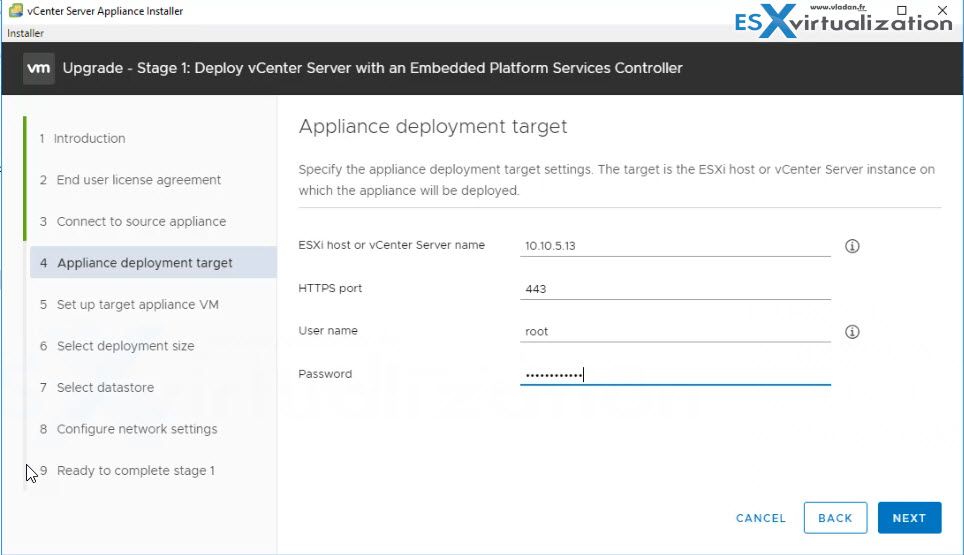Click the Password input field
Viewport: 964px width, 555px height.
pyautogui.click(x=675, y=374)
